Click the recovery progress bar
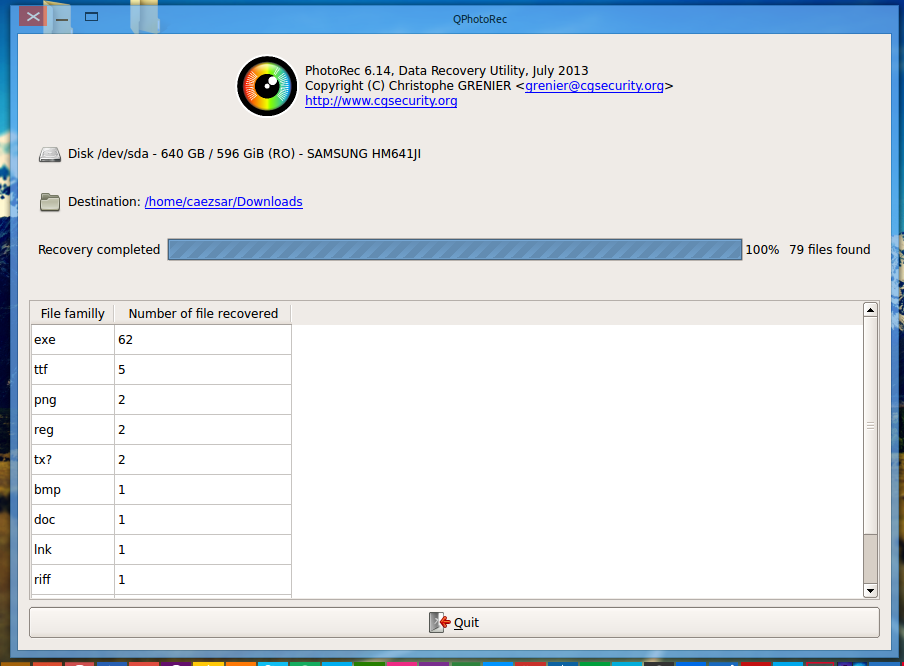 (x=455, y=250)
